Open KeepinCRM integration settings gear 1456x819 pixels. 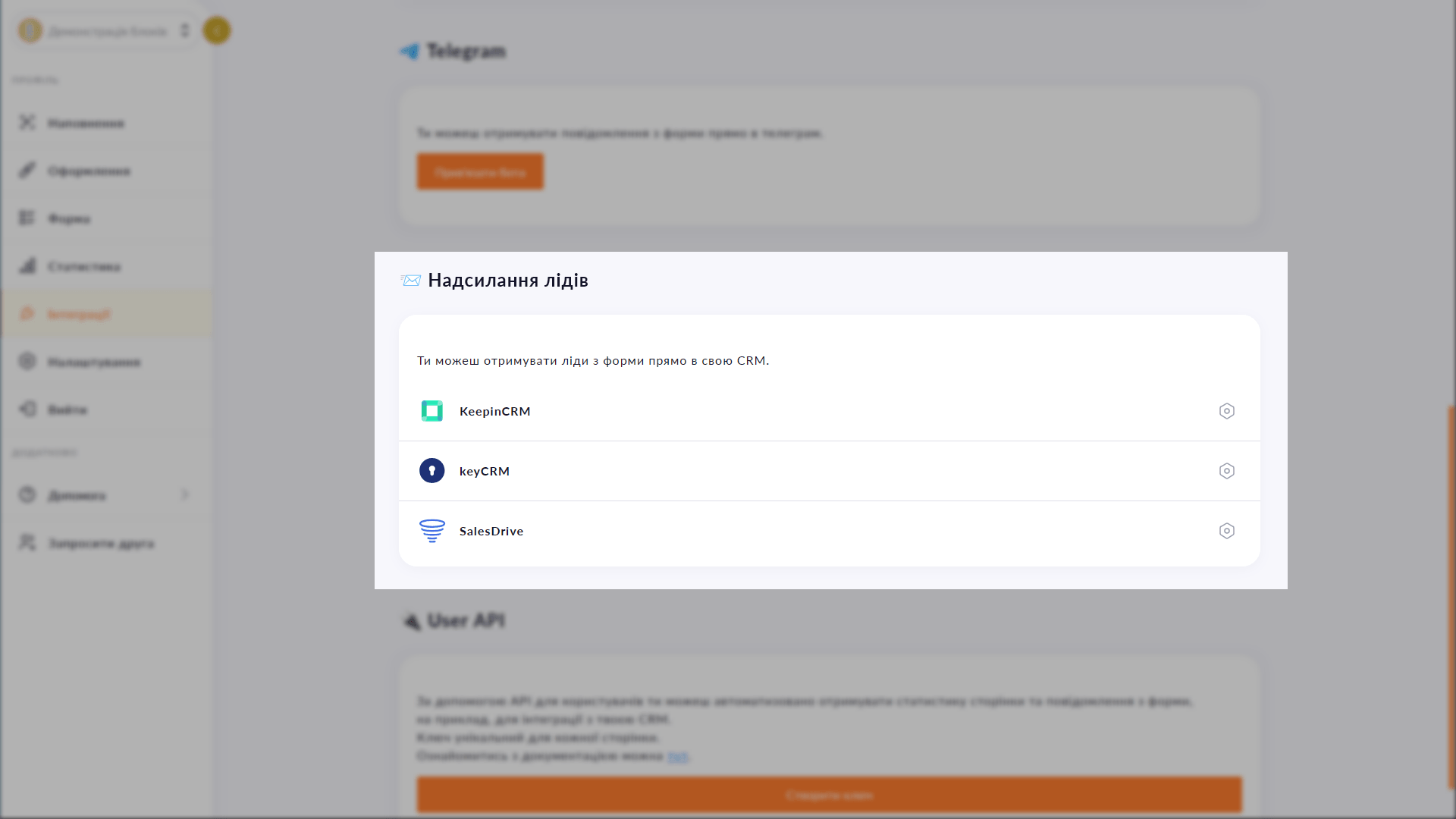pos(1226,411)
